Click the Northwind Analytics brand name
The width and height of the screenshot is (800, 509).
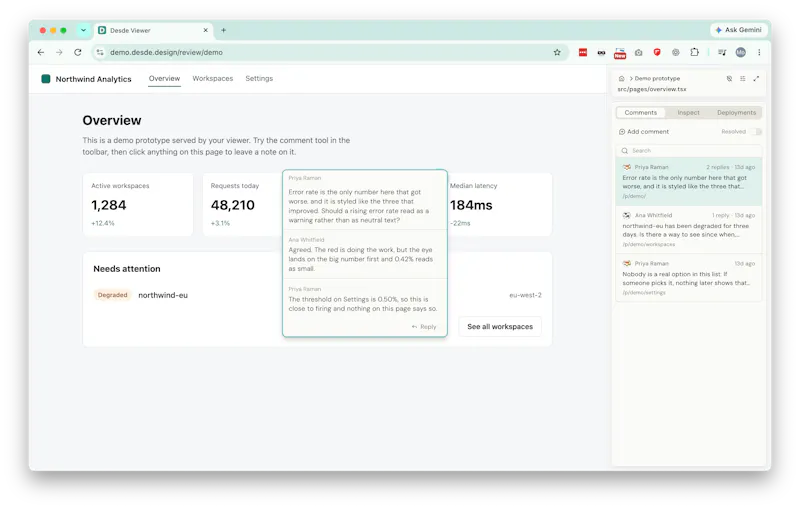93,79
